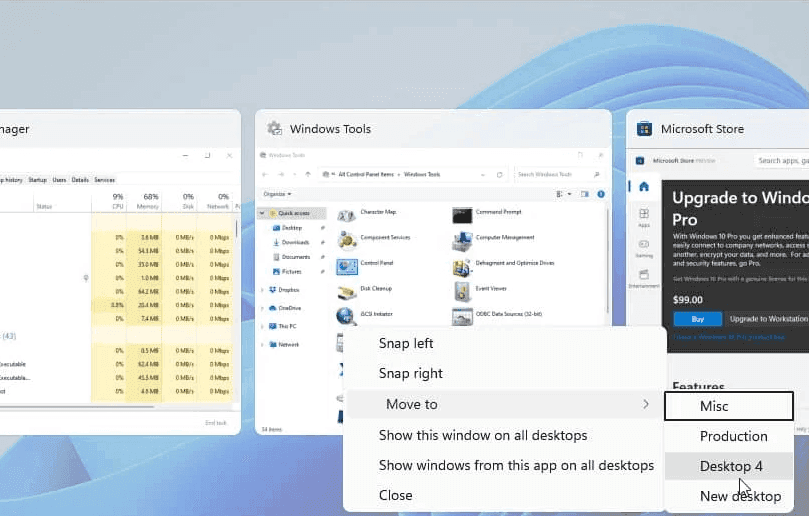
Task: Open the Command Prompt icon
Action: [462, 215]
